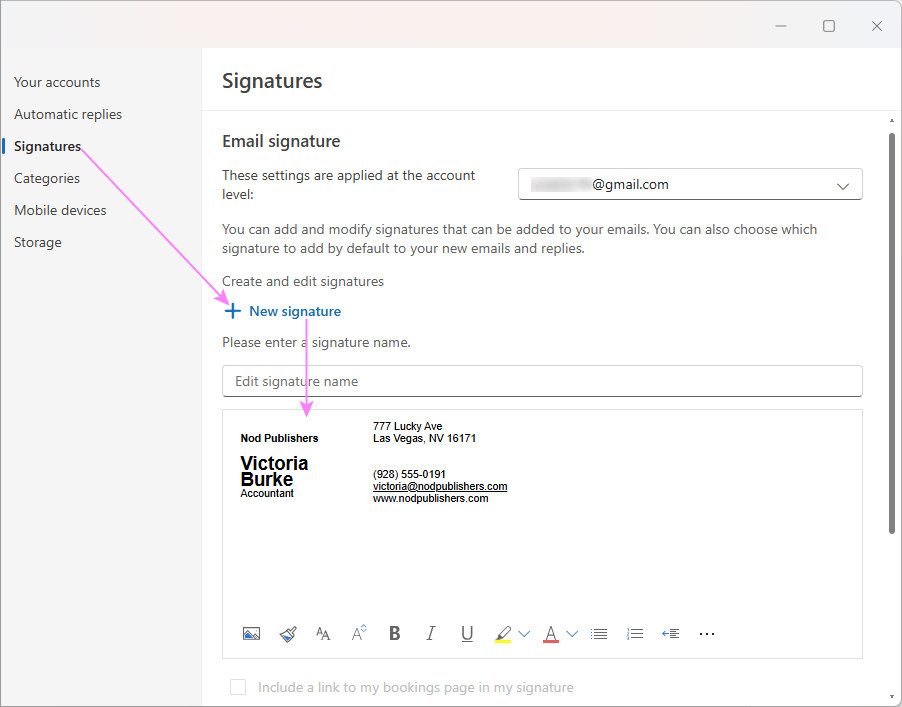
Task: Click the Accountant title text
Action: point(267,494)
